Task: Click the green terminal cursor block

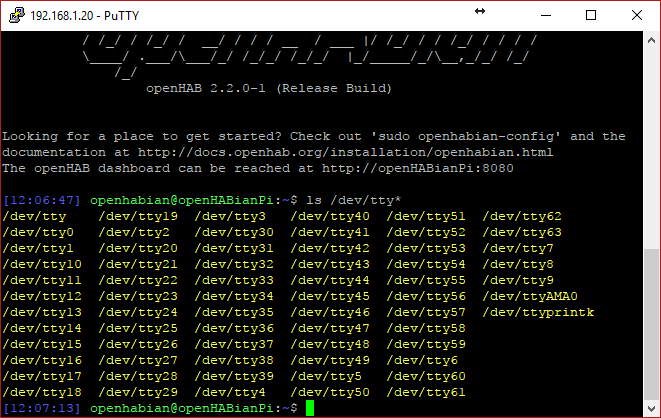Action: pos(310,408)
